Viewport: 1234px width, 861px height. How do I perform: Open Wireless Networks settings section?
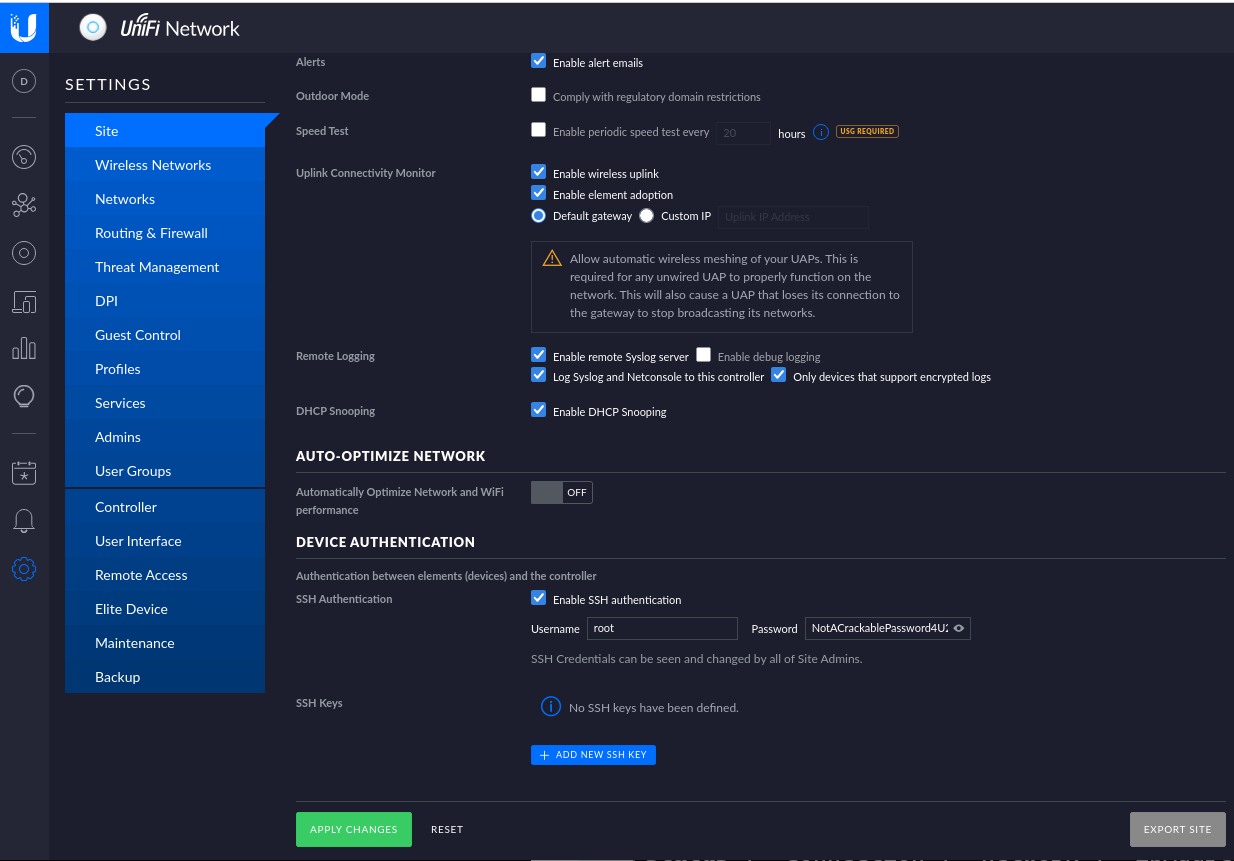point(153,165)
